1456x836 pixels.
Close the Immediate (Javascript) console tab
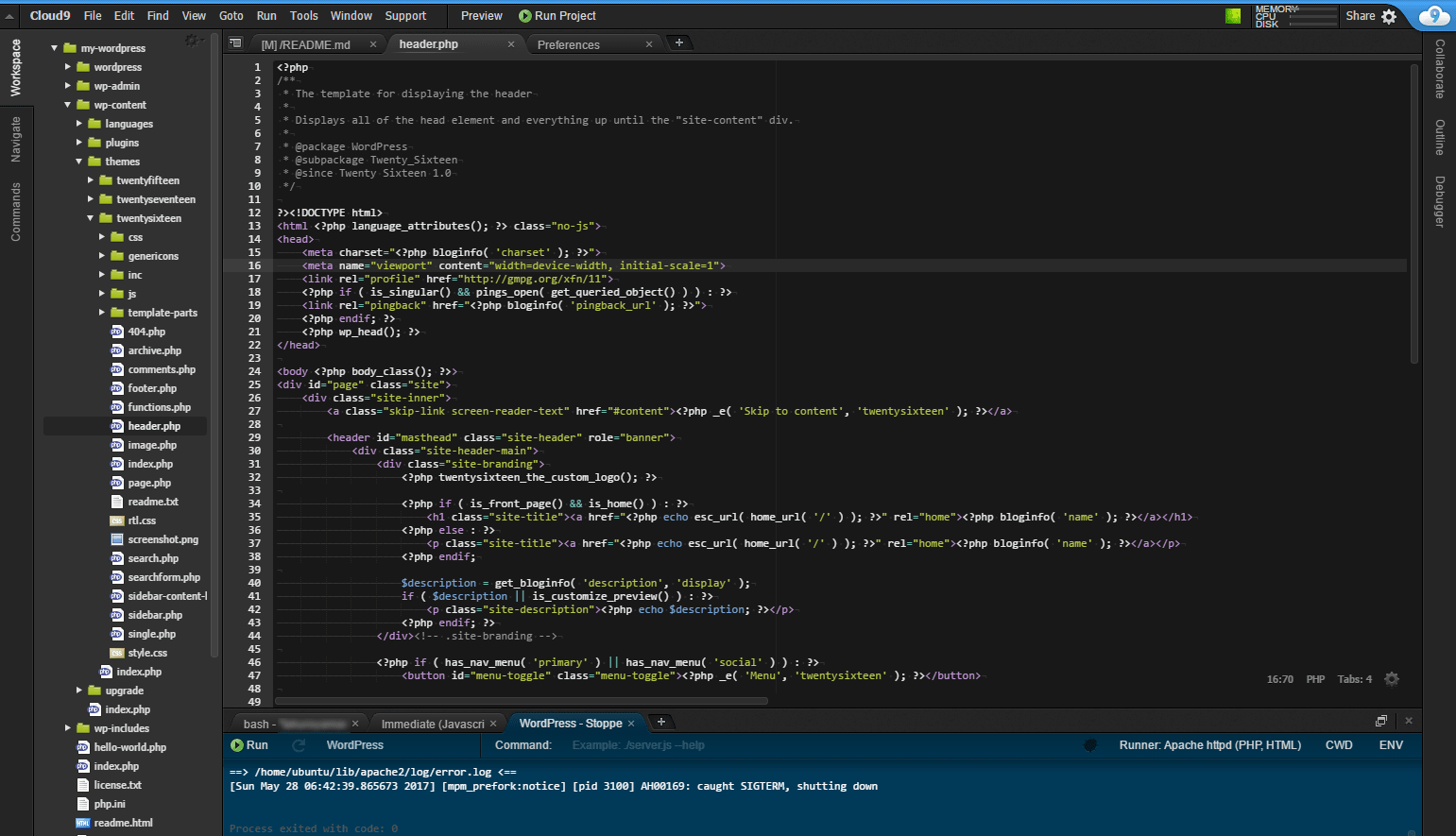click(x=493, y=724)
